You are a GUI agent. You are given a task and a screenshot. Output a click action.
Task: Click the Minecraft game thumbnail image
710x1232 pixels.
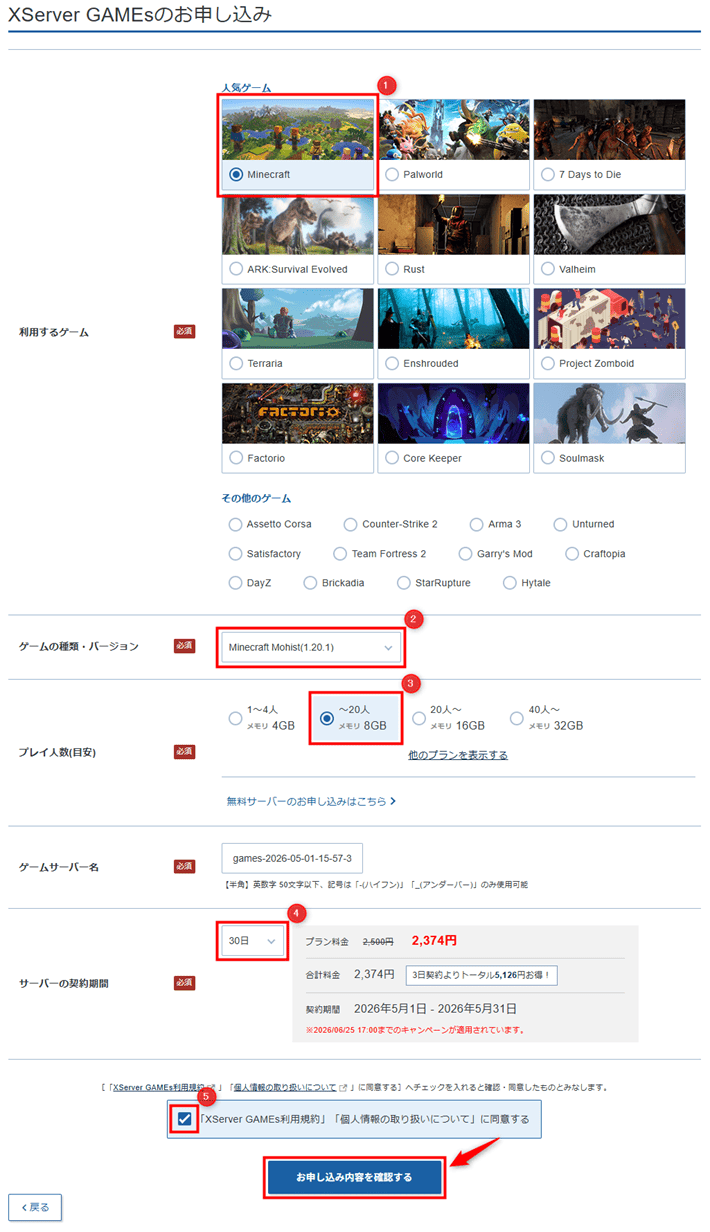tap(298, 129)
